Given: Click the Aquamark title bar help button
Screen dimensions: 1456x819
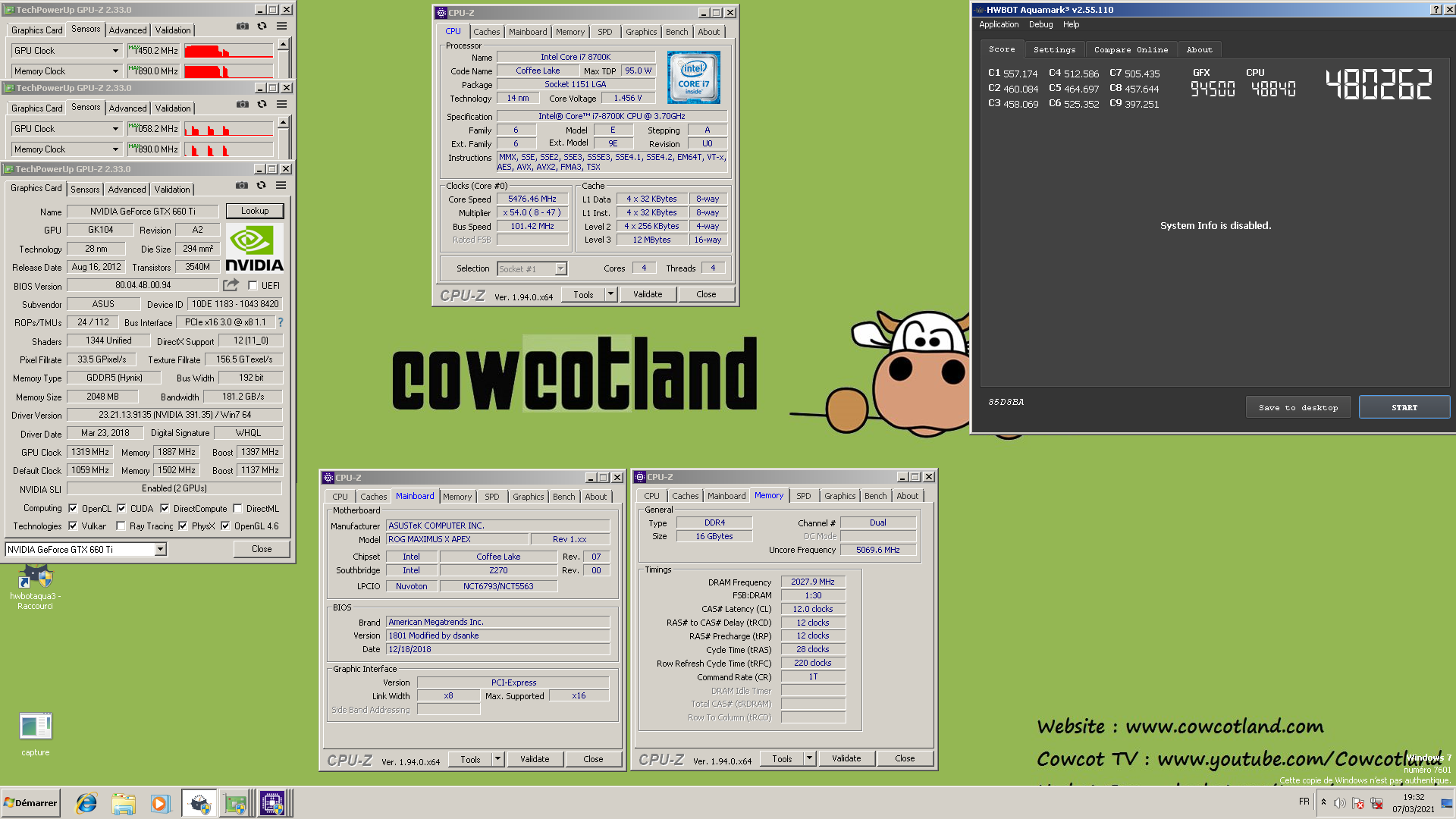Looking at the screenshot, I should tap(1436, 10).
